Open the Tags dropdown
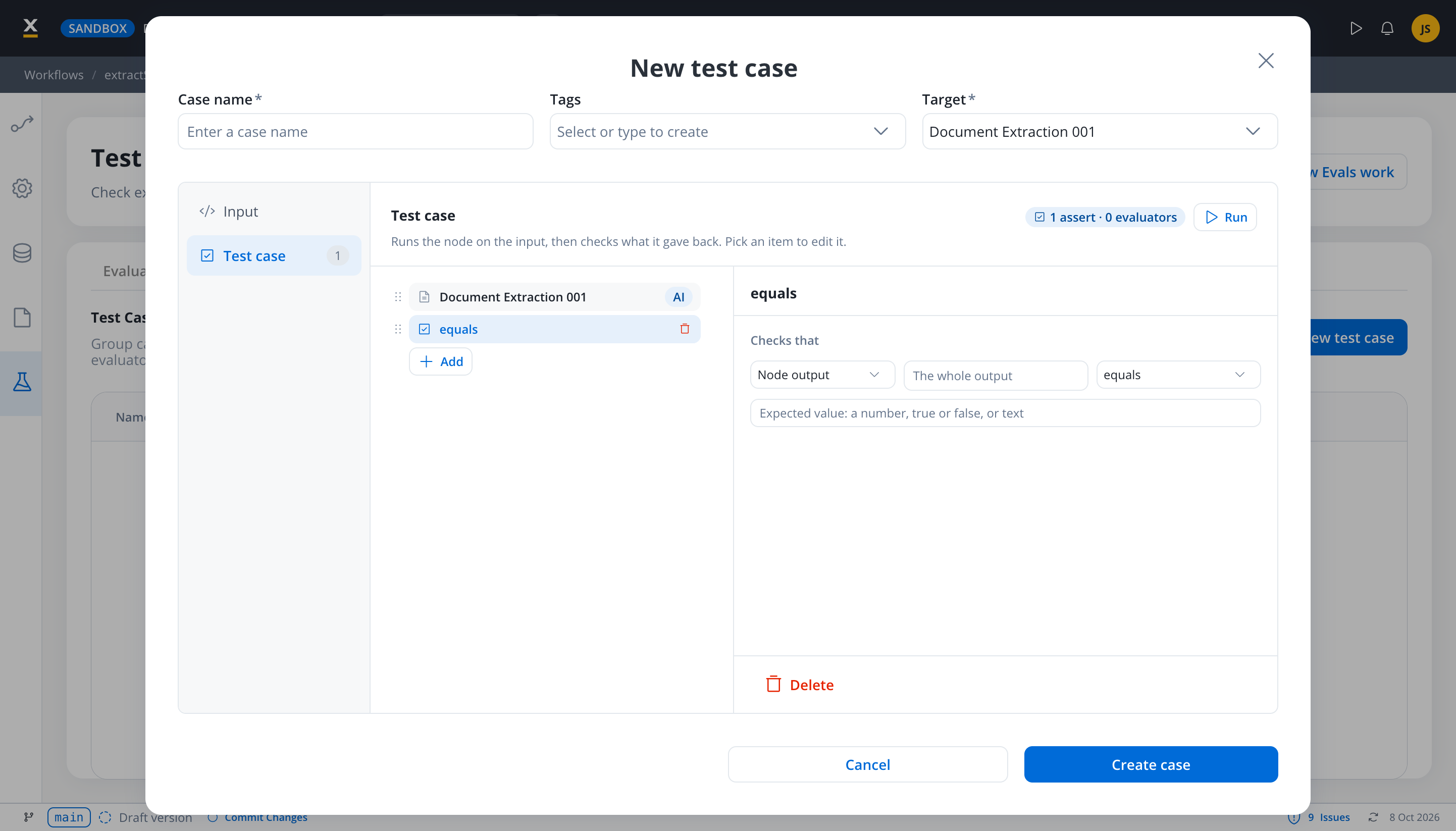1456x831 pixels. click(727, 131)
